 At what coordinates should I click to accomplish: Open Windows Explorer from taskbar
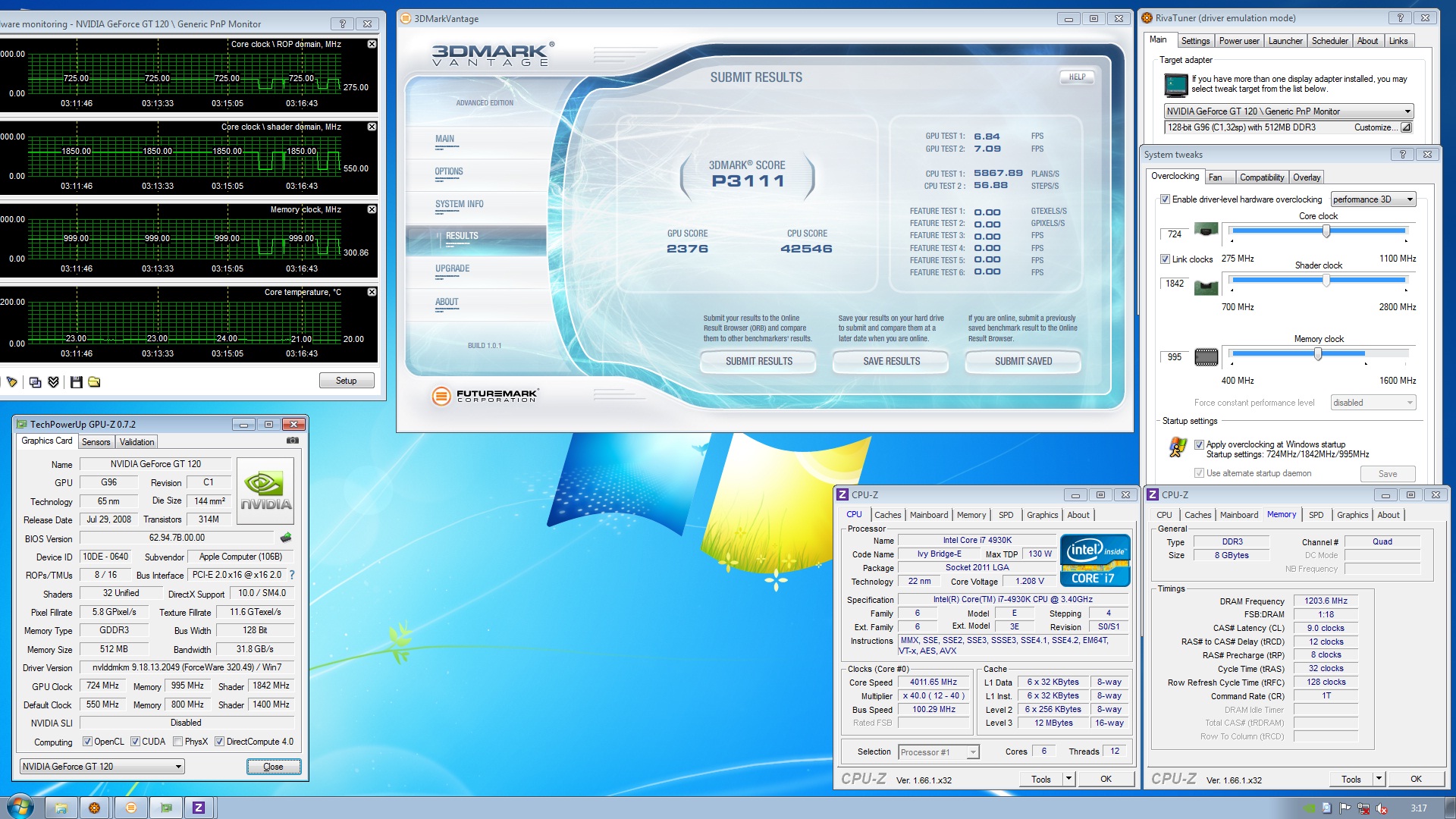61,808
